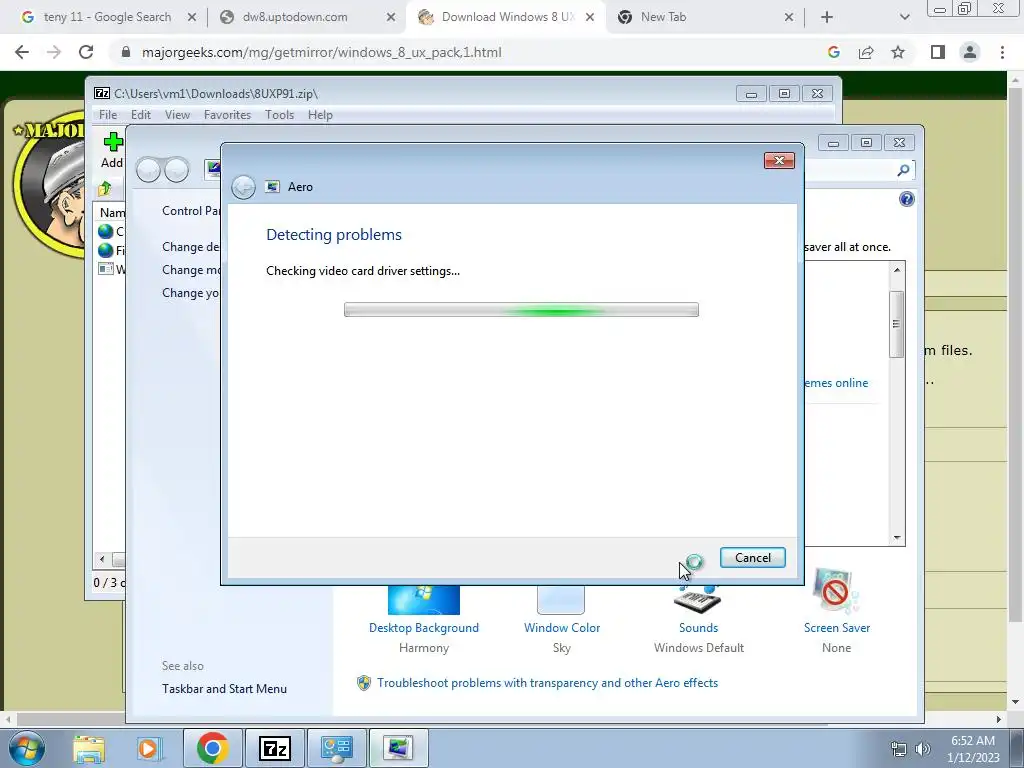Click the volume tray icon
The height and width of the screenshot is (768, 1024).
pos(922,749)
